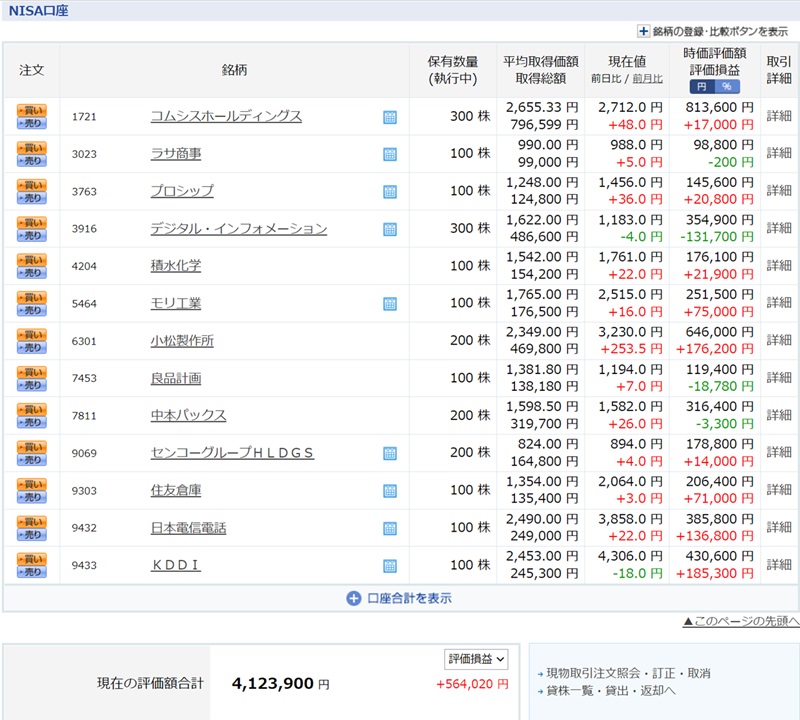The width and height of the screenshot is (800, 720).
Task: Open the calendar icon for KDDI
Action: (390, 566)
